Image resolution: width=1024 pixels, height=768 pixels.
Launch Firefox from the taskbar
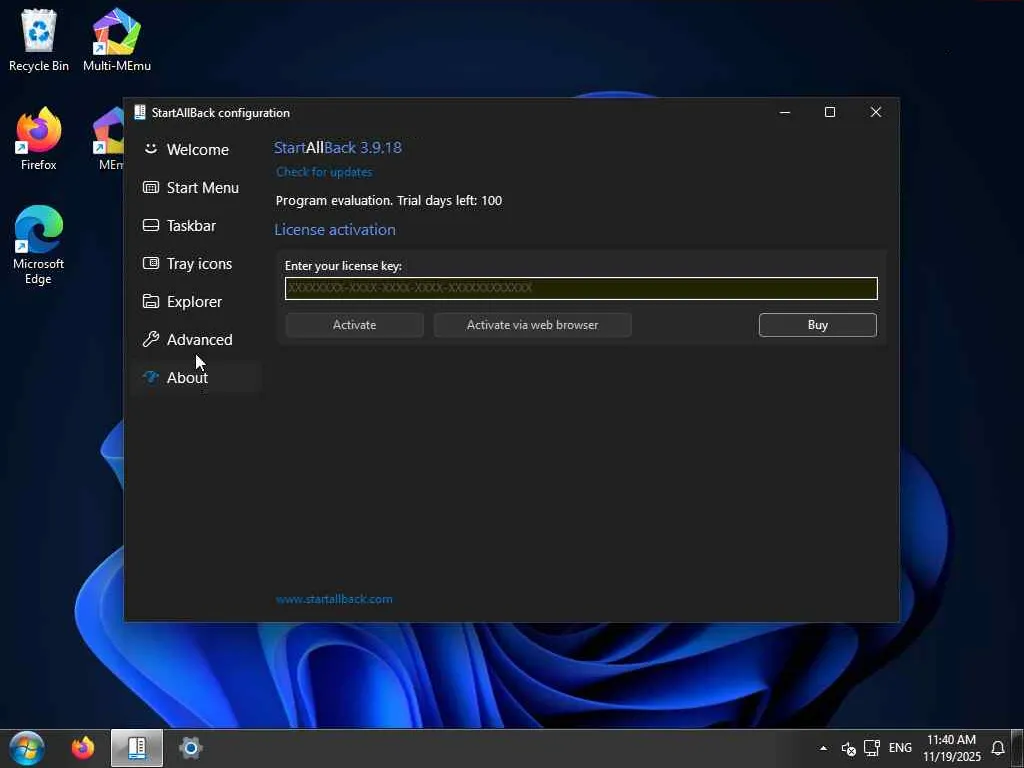83,748
